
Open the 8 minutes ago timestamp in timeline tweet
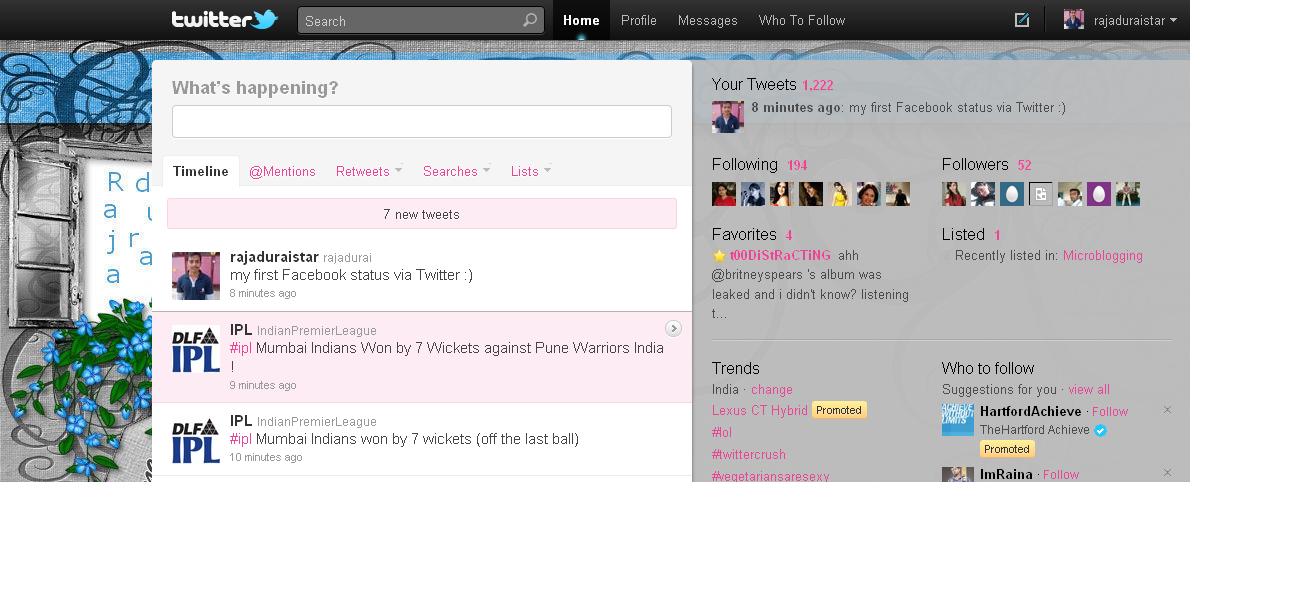(x=263, y=293)
